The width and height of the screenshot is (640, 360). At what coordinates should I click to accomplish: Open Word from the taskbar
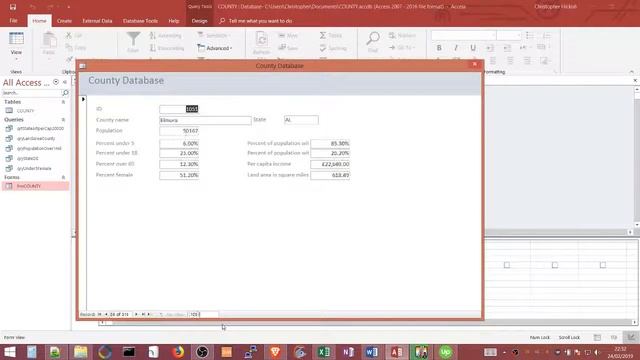(372, 352)
